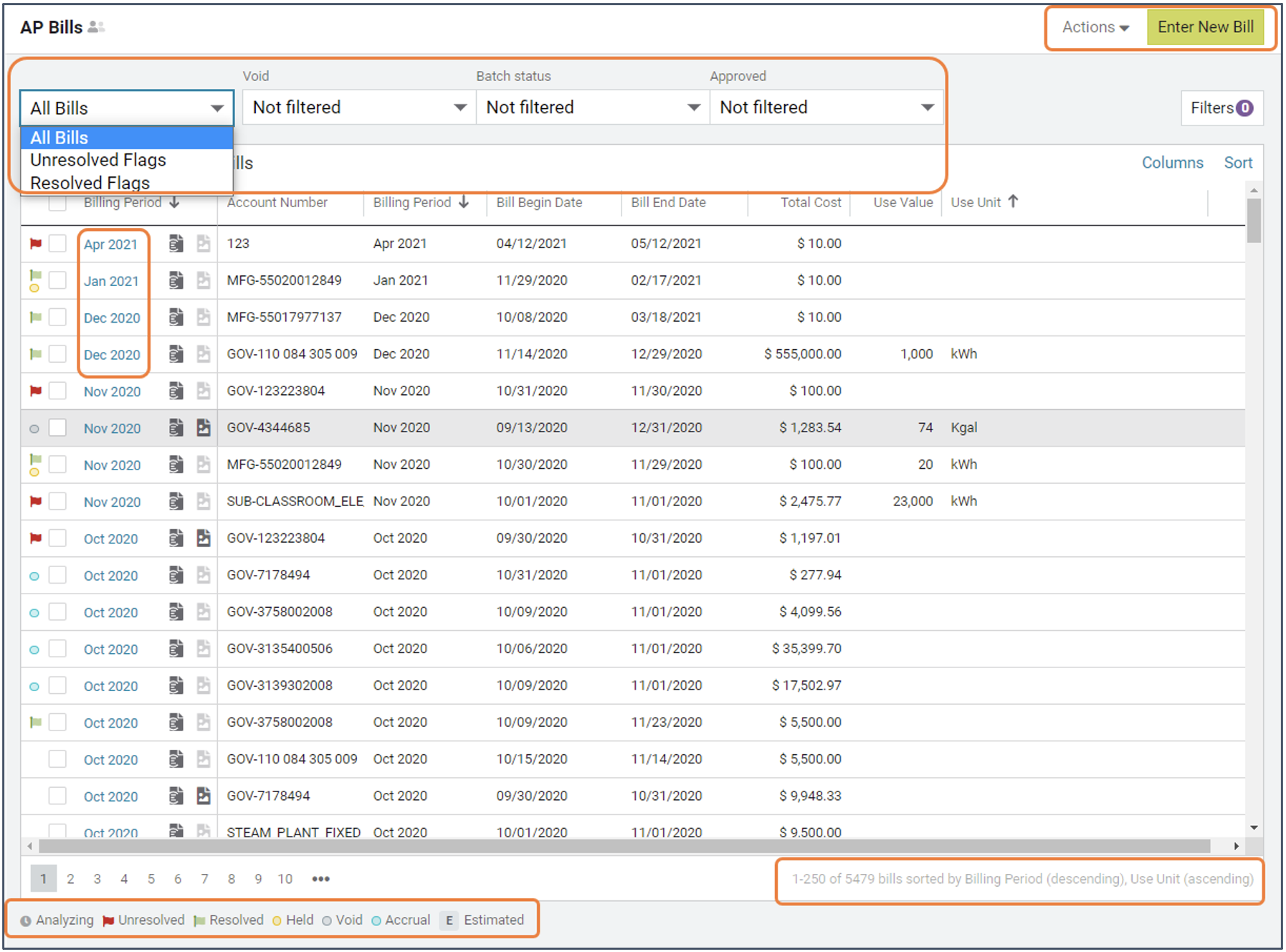Click the red unresolved flag on Apr 2021 bill
This screenshot has width=1286, height=952.
[x=35, y=244]
